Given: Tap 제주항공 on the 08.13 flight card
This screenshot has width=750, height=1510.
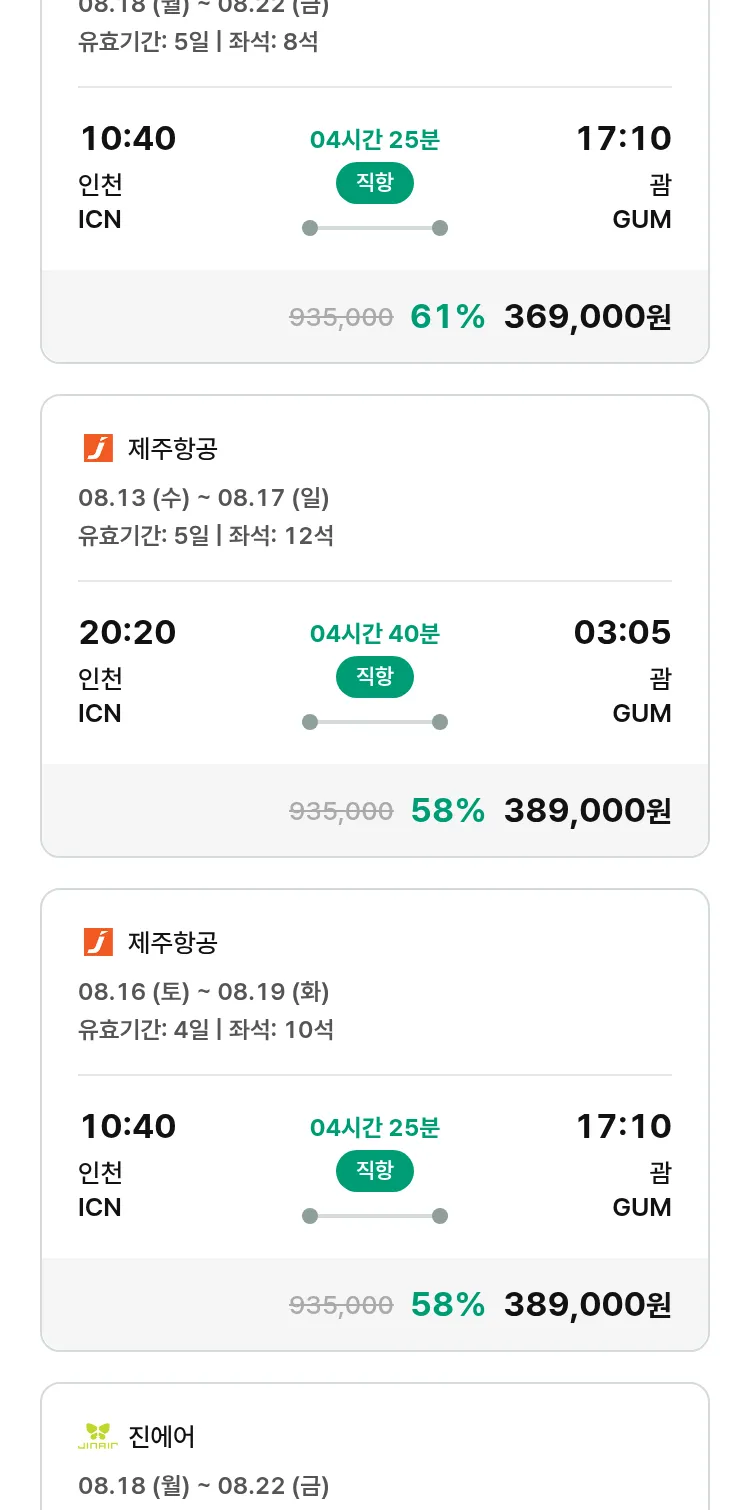Looking at the screenshot, I should [x=173, y=449].
